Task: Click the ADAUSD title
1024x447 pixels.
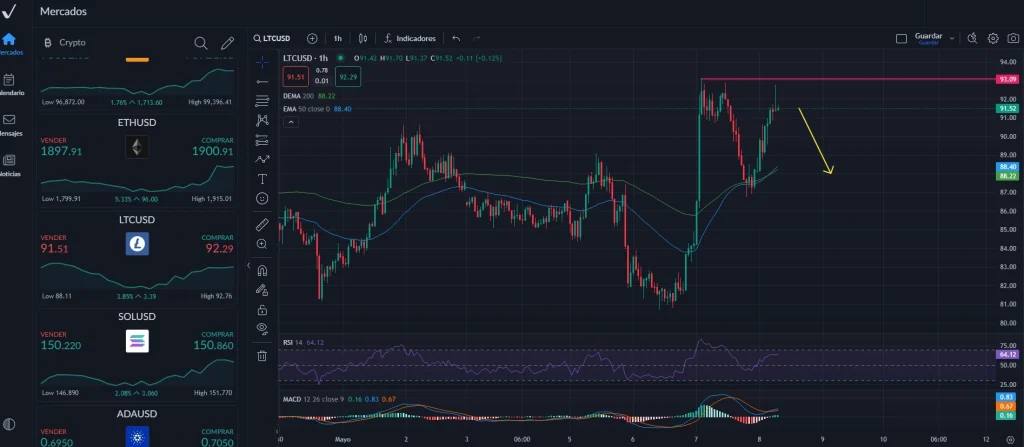Action: click(x=137, y=414)
